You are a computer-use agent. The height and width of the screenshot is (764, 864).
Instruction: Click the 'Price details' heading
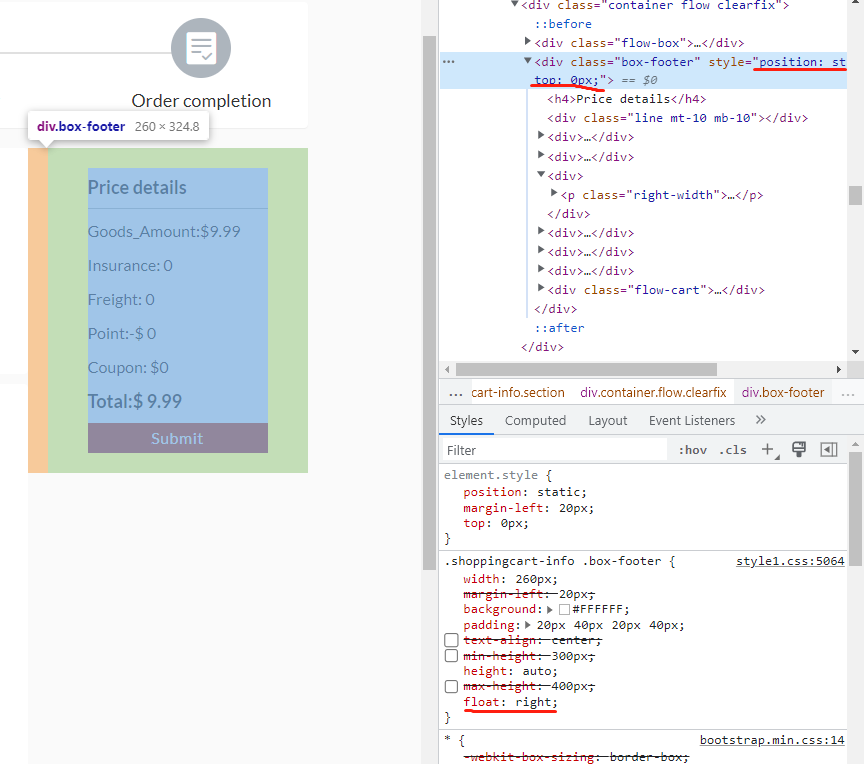point(137,187)
